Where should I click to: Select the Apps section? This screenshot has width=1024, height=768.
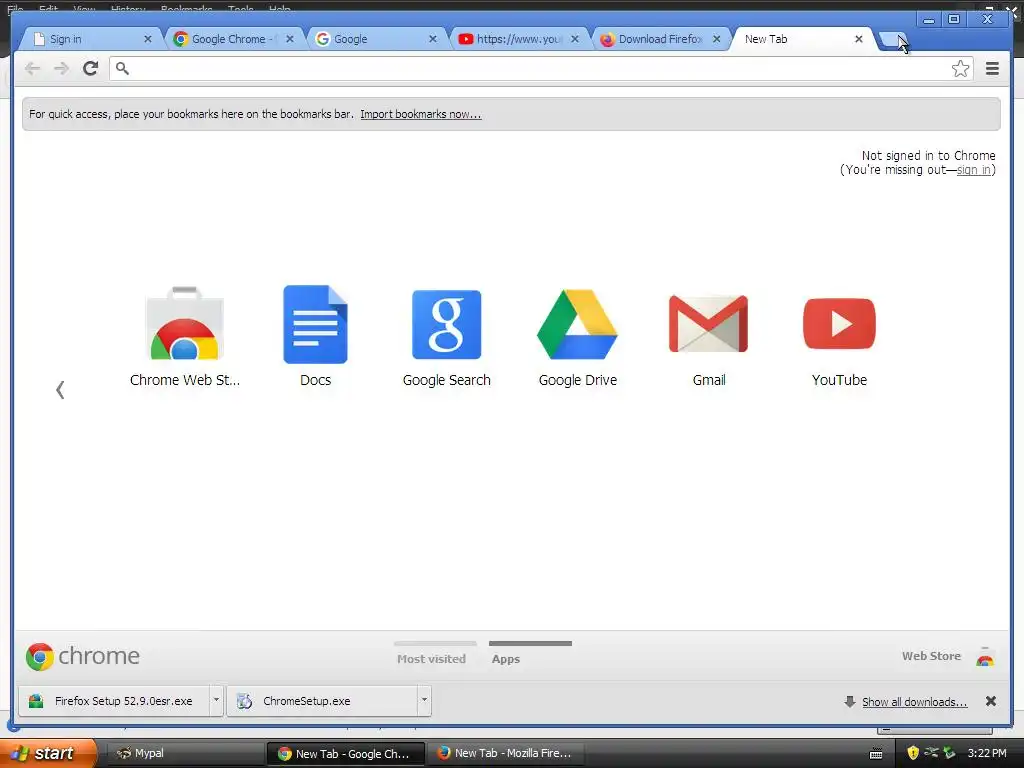pyautogui.click(x=506, y=659)
